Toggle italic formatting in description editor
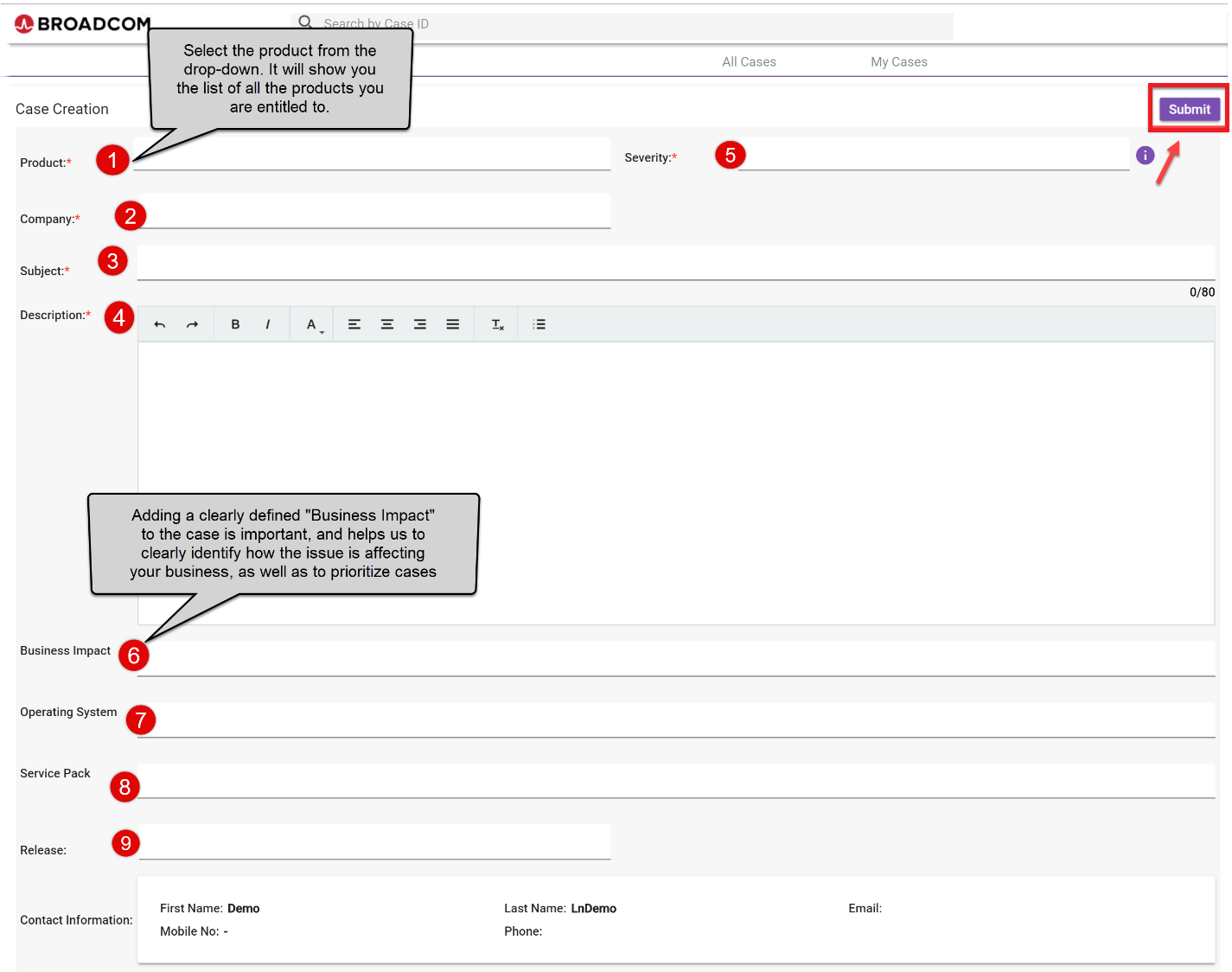This screenshot has width=1232, height=972. pyautogui.click(x=268, y=324)
